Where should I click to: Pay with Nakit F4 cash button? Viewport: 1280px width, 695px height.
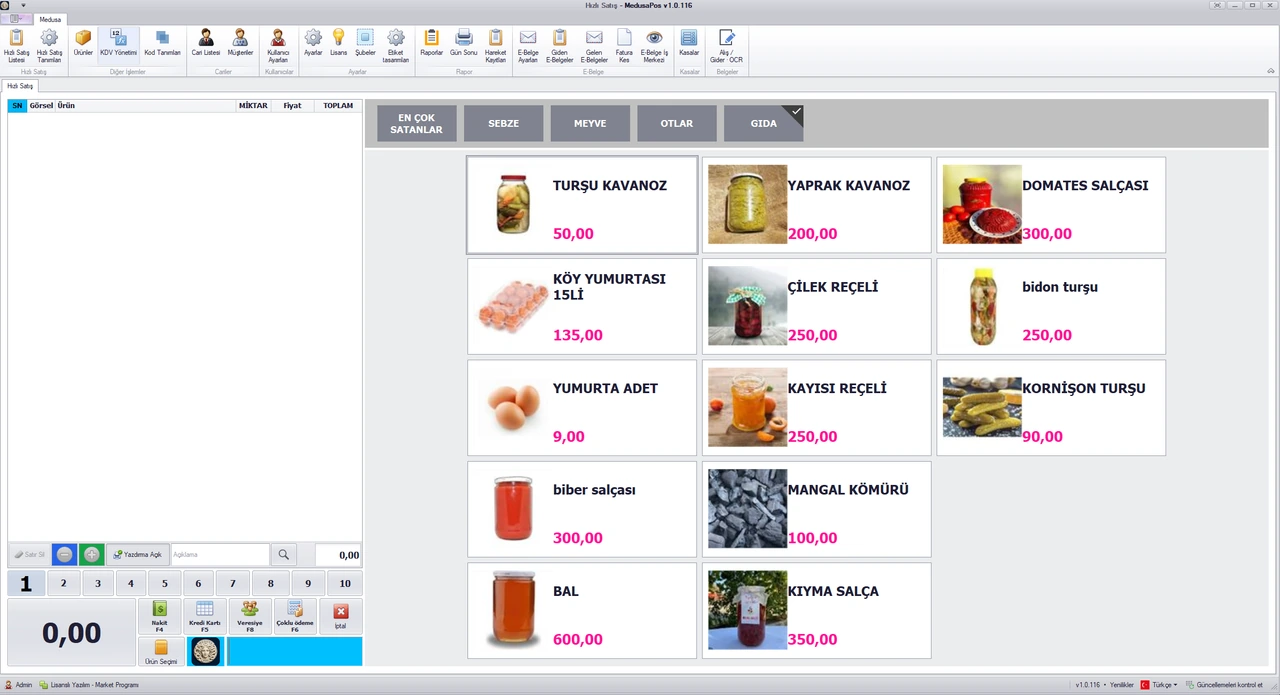point(160,616)
